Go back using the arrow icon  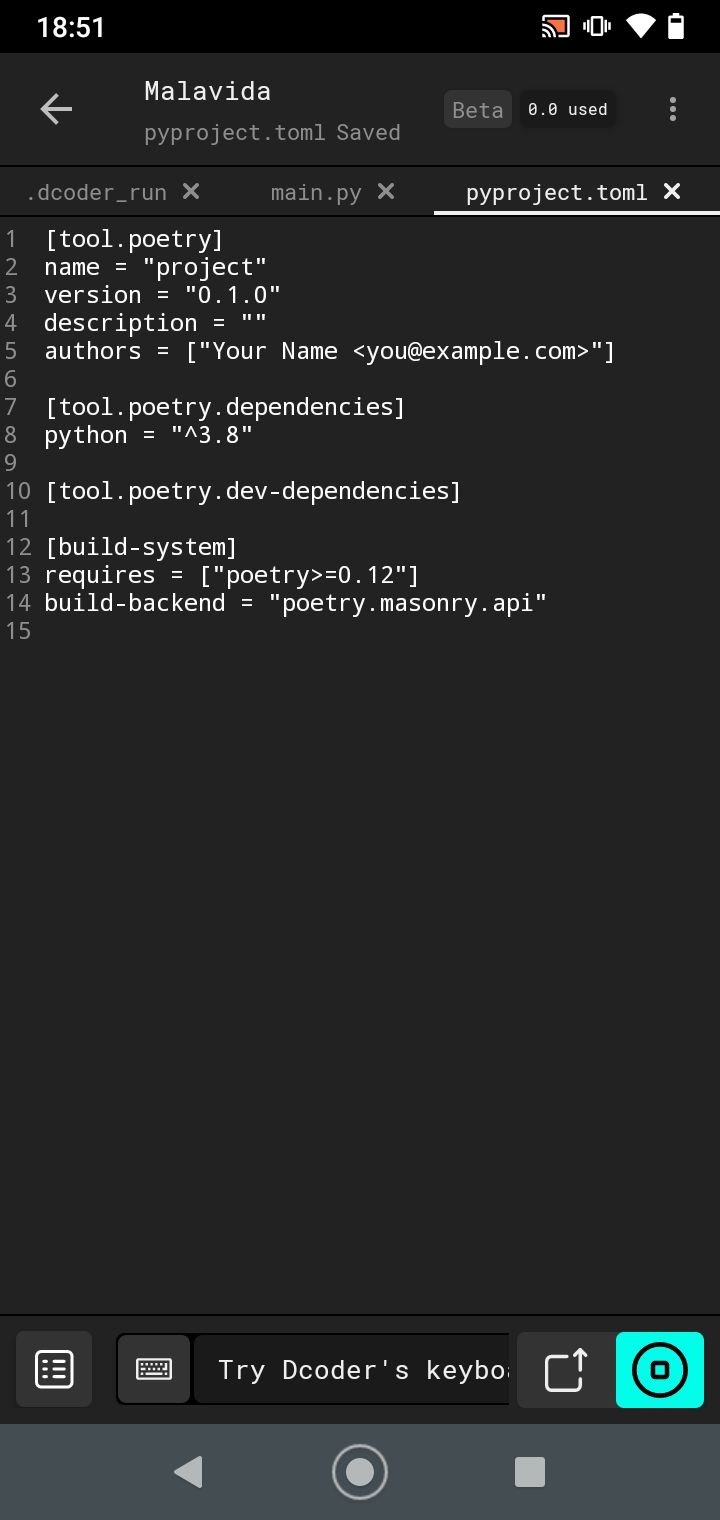(x=56, y=109)
